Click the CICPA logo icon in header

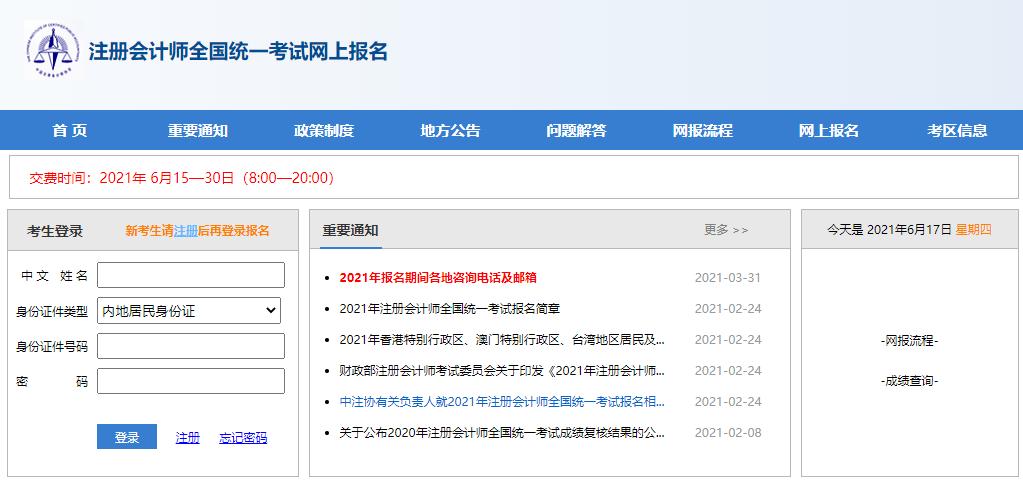(x=52, y=50)
